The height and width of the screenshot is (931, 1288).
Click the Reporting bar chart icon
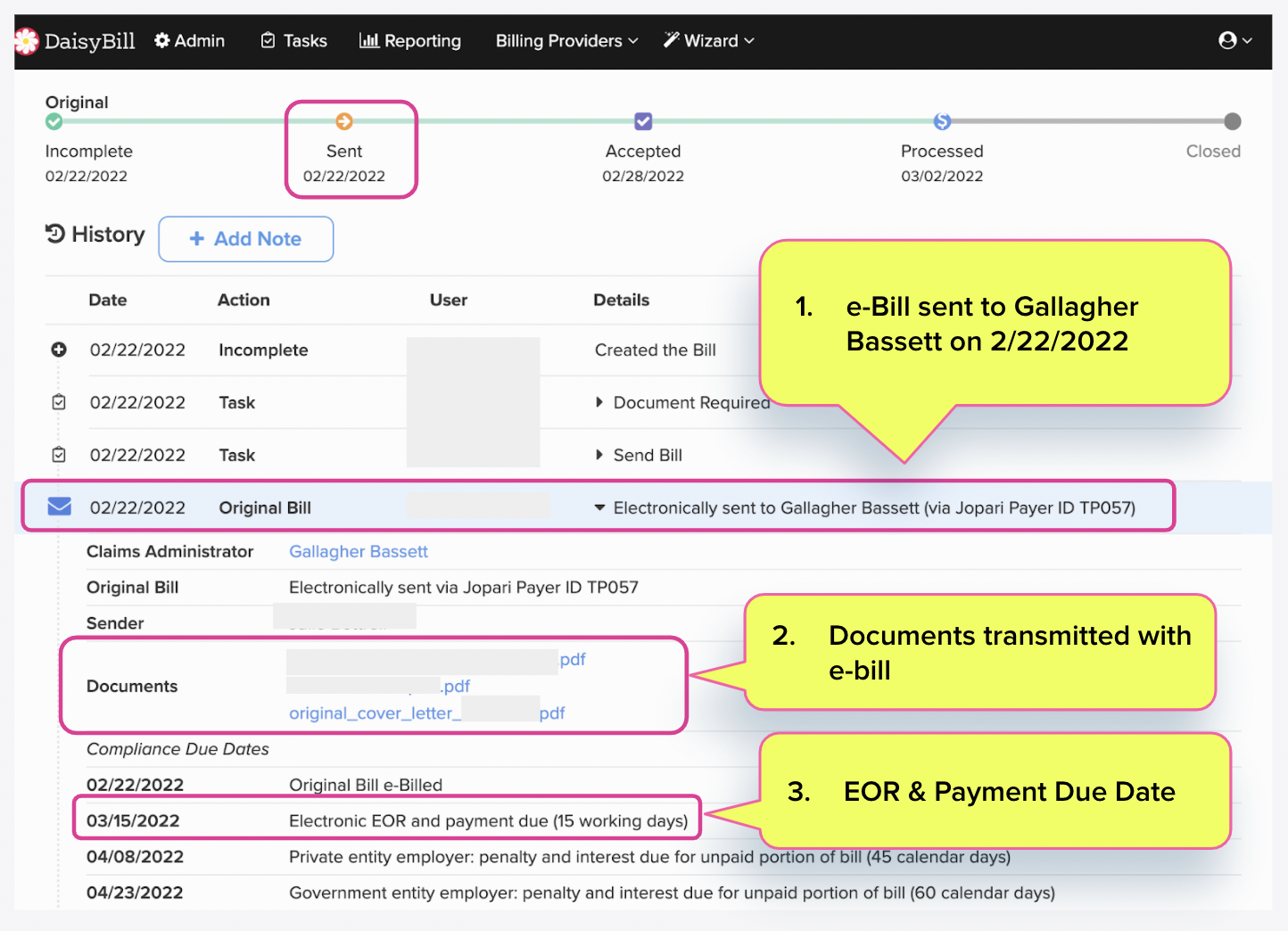(369, 40)
